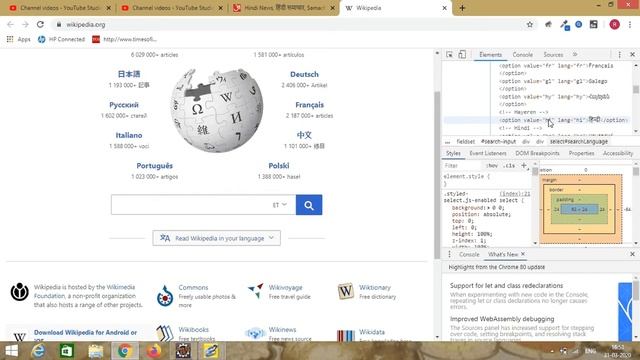Open the Wikivoyage project icon
Image resolution: width=640 pixels, height=360 pixels.
coord(256,291)
